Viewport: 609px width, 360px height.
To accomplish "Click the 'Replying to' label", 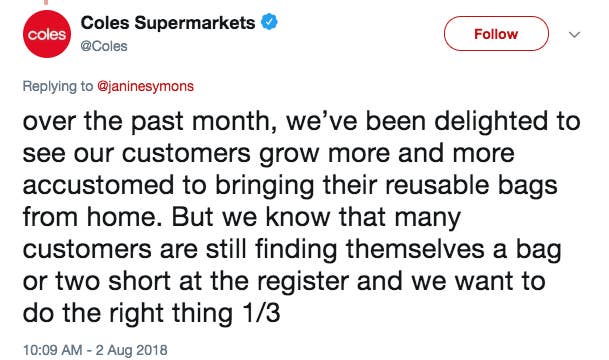I will click(x=58, y=86).
